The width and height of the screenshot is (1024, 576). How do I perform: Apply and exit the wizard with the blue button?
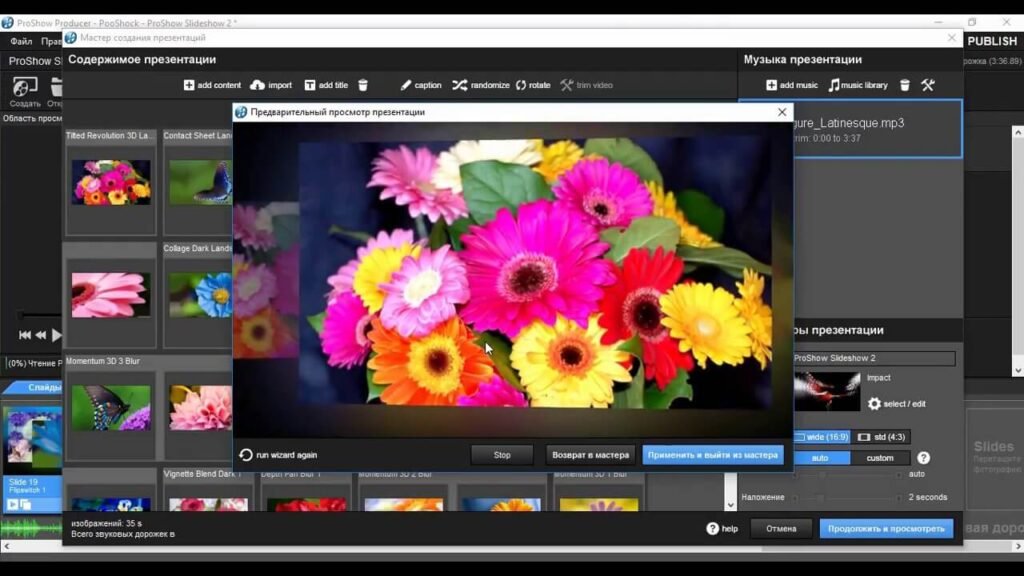pos(712,455)
